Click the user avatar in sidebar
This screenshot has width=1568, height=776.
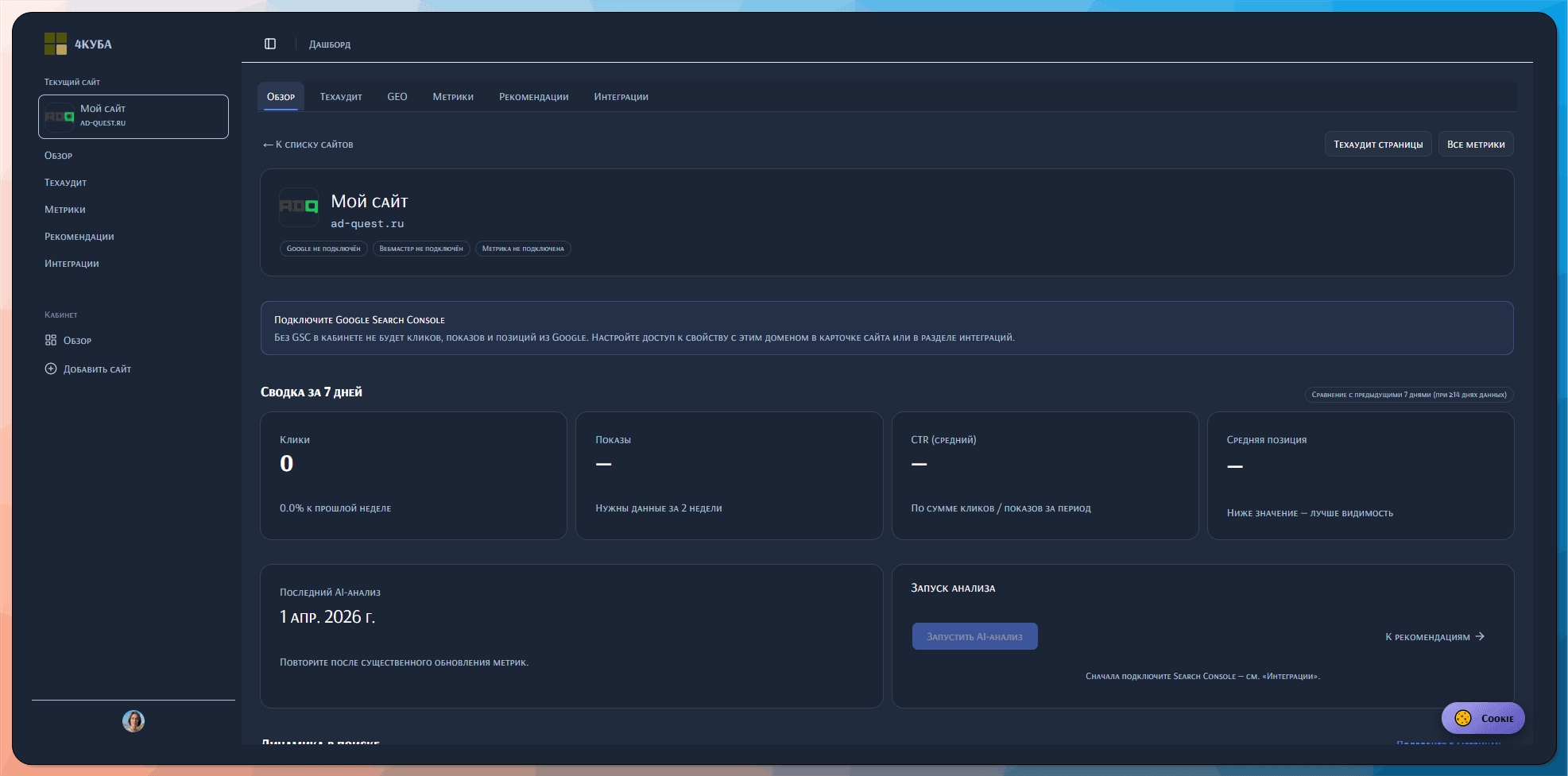click(134, 721)
